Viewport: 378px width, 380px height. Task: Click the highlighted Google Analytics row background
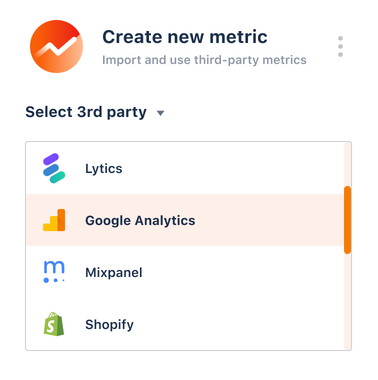(185, 220)
